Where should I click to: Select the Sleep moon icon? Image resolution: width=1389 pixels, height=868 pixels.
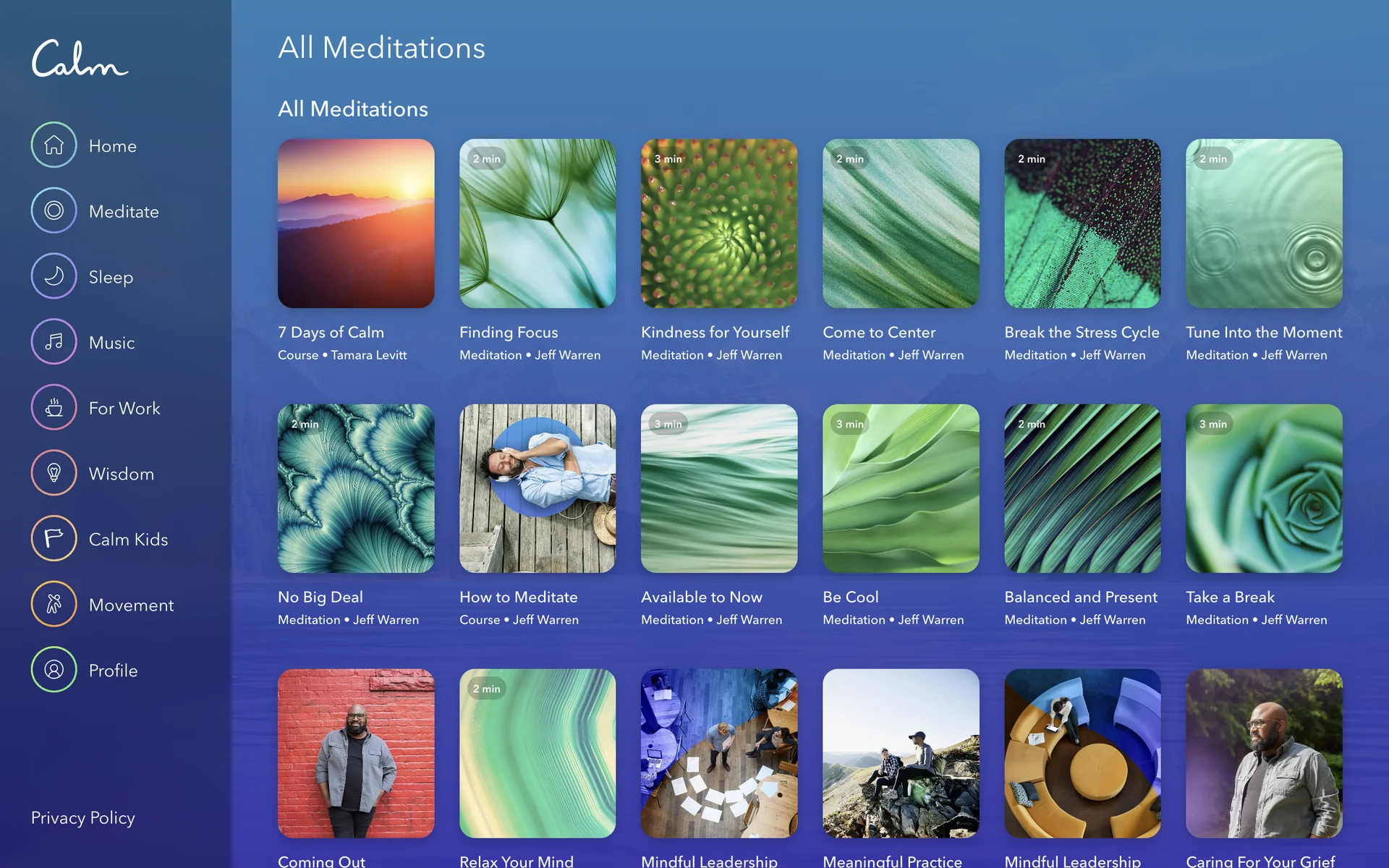click(54, 276)
